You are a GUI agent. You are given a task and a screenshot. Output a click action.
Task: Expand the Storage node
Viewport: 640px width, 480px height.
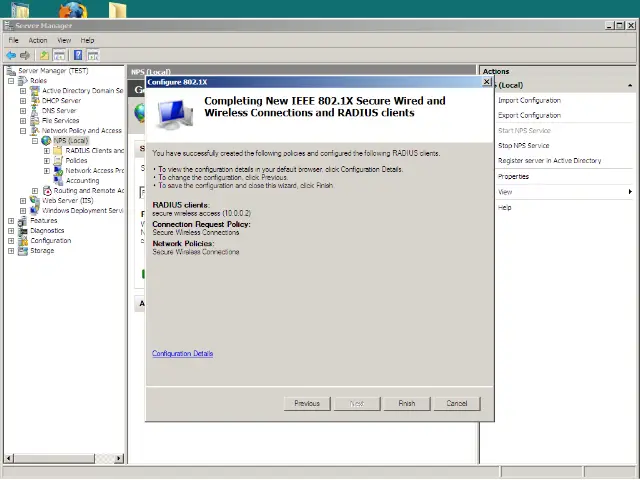11,251
